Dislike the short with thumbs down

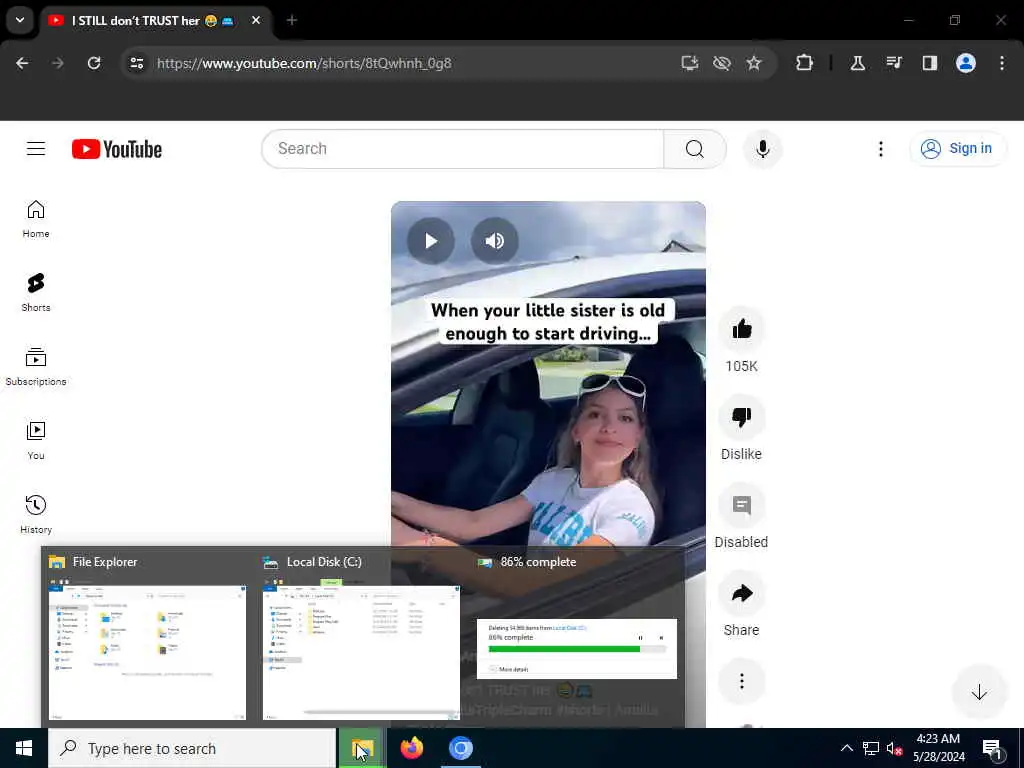point(741,417)
